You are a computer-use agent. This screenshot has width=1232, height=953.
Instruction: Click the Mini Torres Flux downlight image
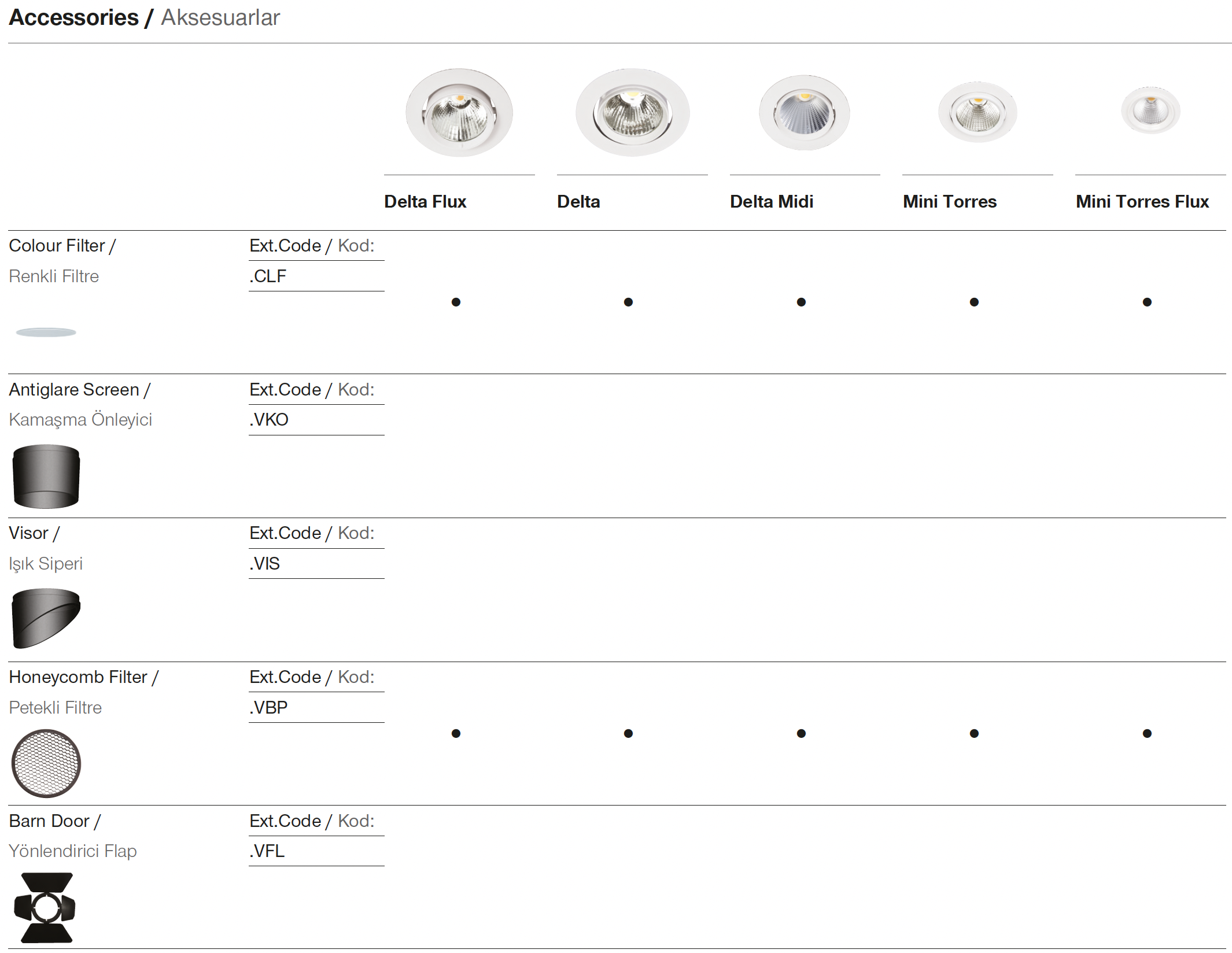pos(1150,110)
